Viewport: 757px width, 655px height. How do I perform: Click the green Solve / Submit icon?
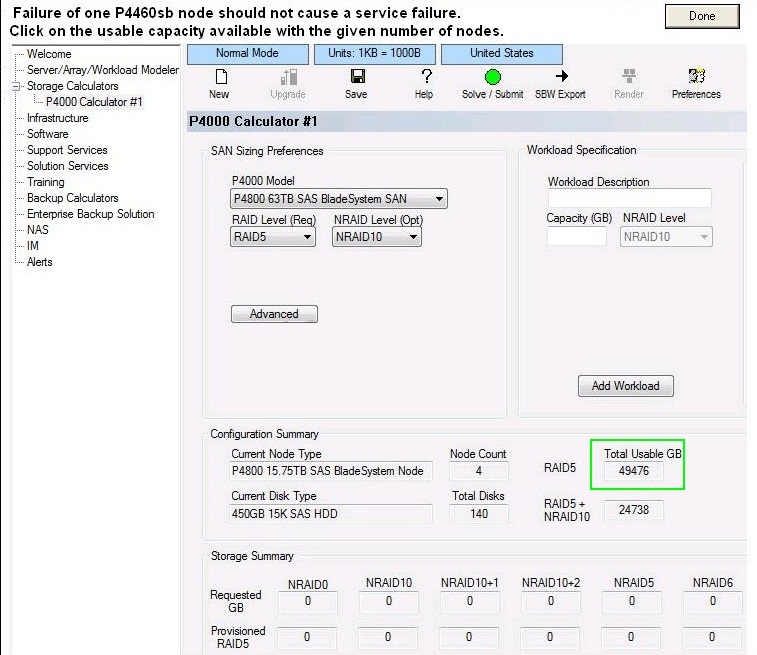[492, 77]
